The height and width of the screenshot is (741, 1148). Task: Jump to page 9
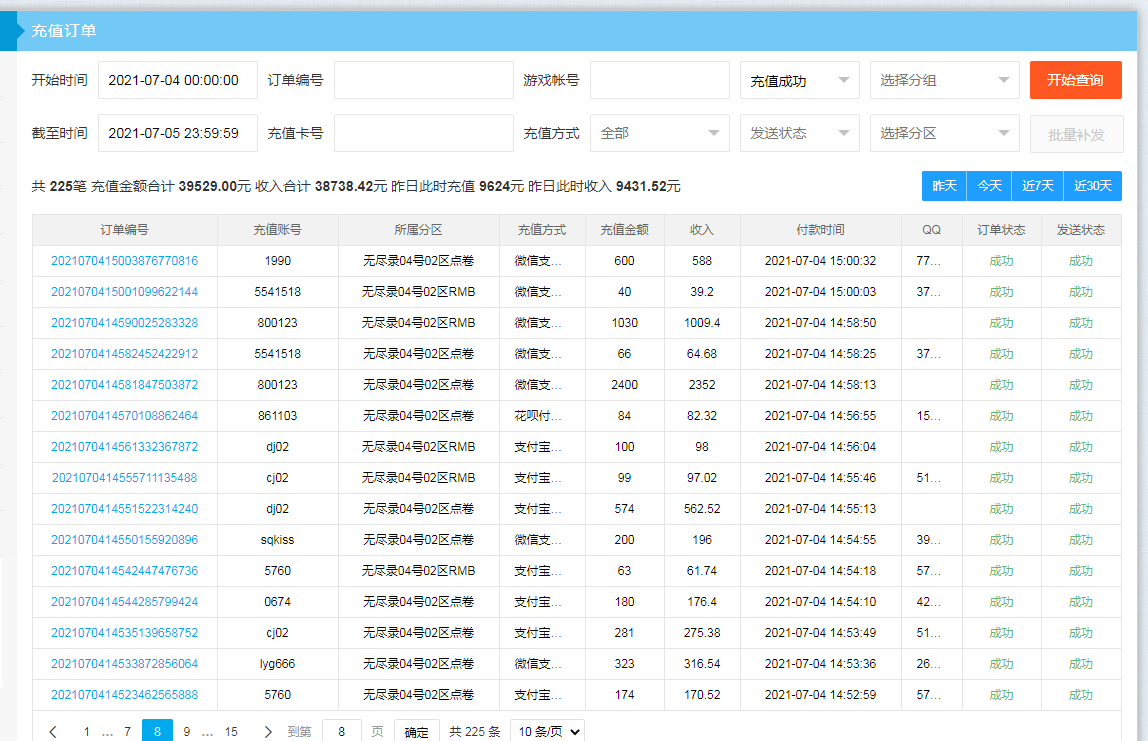[x=187, y=731]
